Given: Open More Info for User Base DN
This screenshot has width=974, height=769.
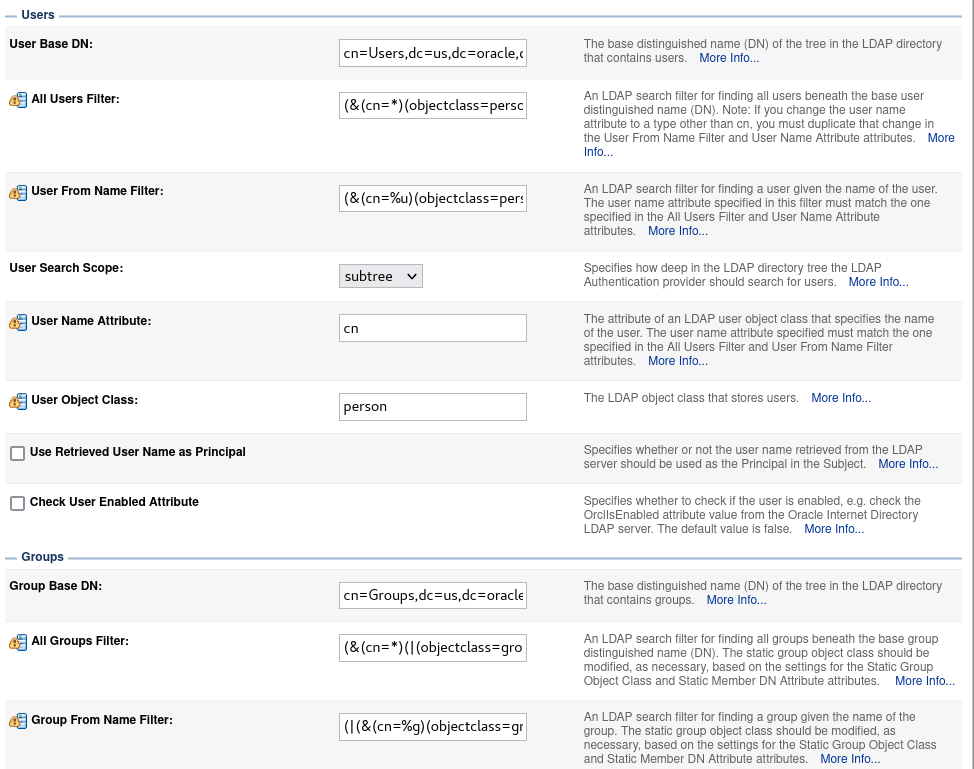Looking at the screenshot, I should [x=729, y=58].
